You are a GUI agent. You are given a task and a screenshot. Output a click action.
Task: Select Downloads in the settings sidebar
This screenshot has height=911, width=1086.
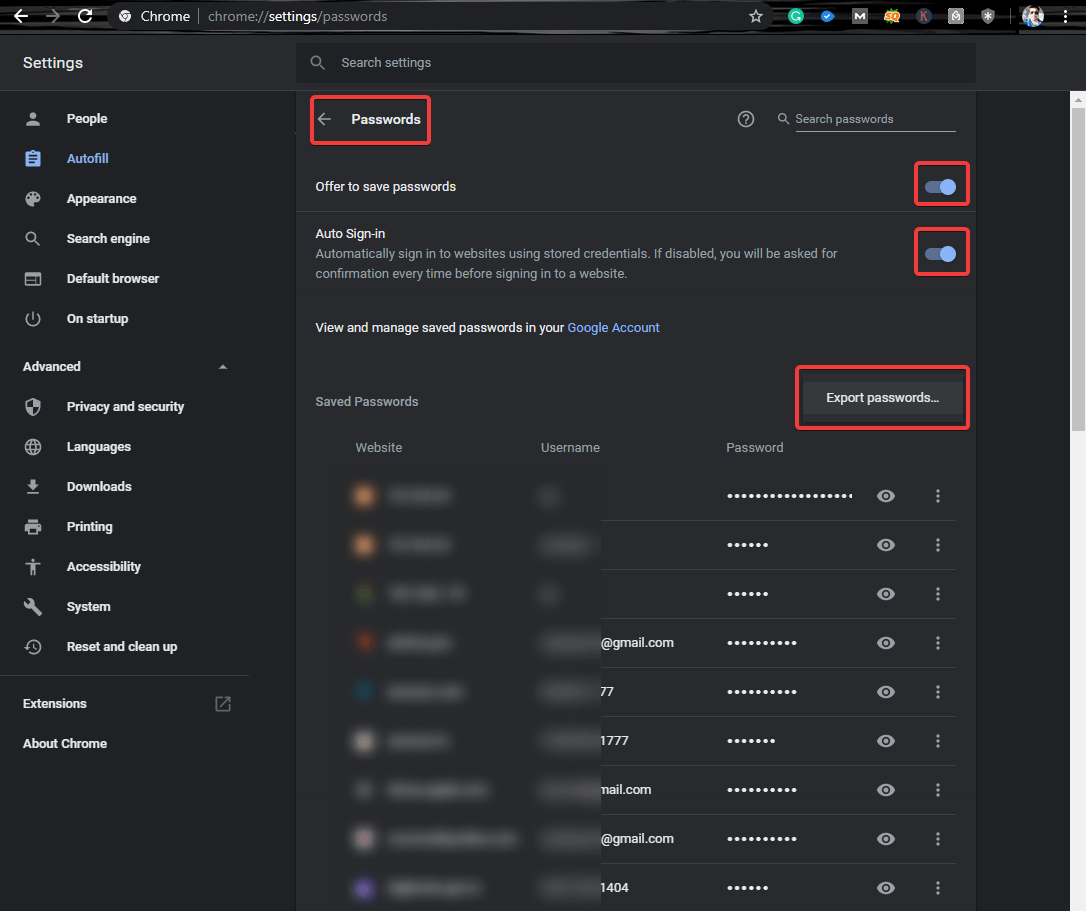99,486
